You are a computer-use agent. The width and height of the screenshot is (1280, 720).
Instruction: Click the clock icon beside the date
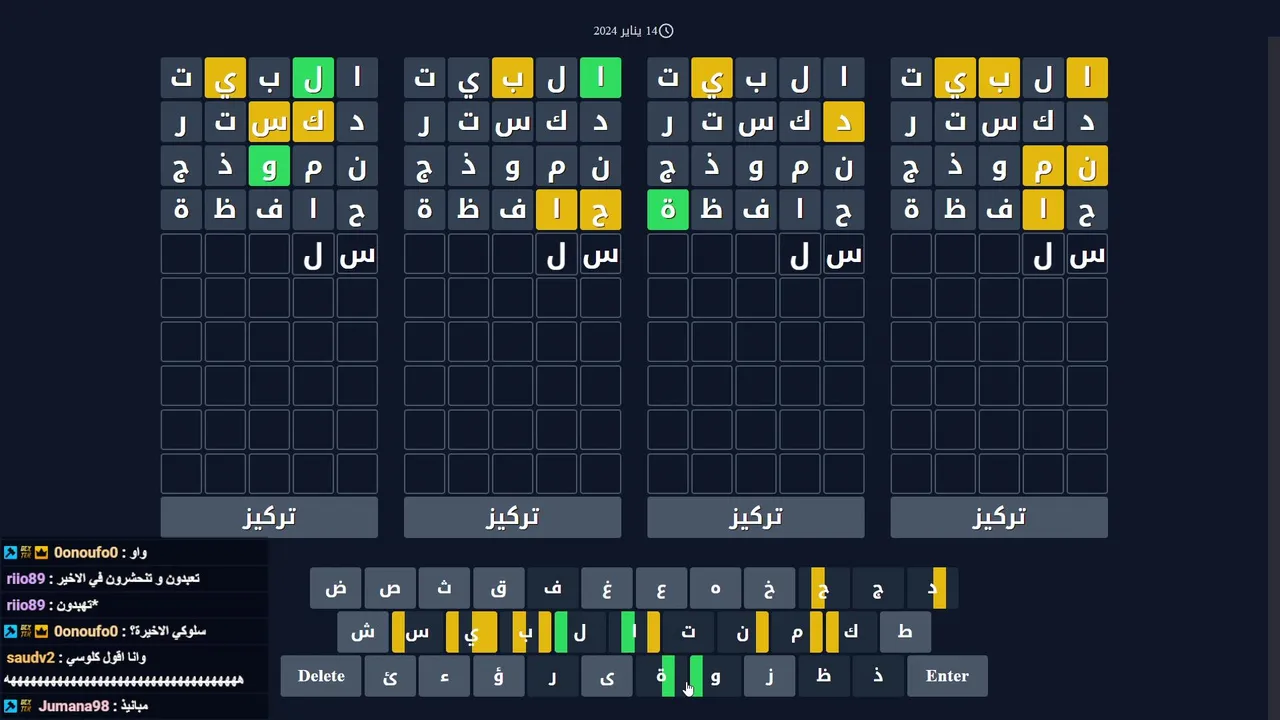(x=666, y=31)
